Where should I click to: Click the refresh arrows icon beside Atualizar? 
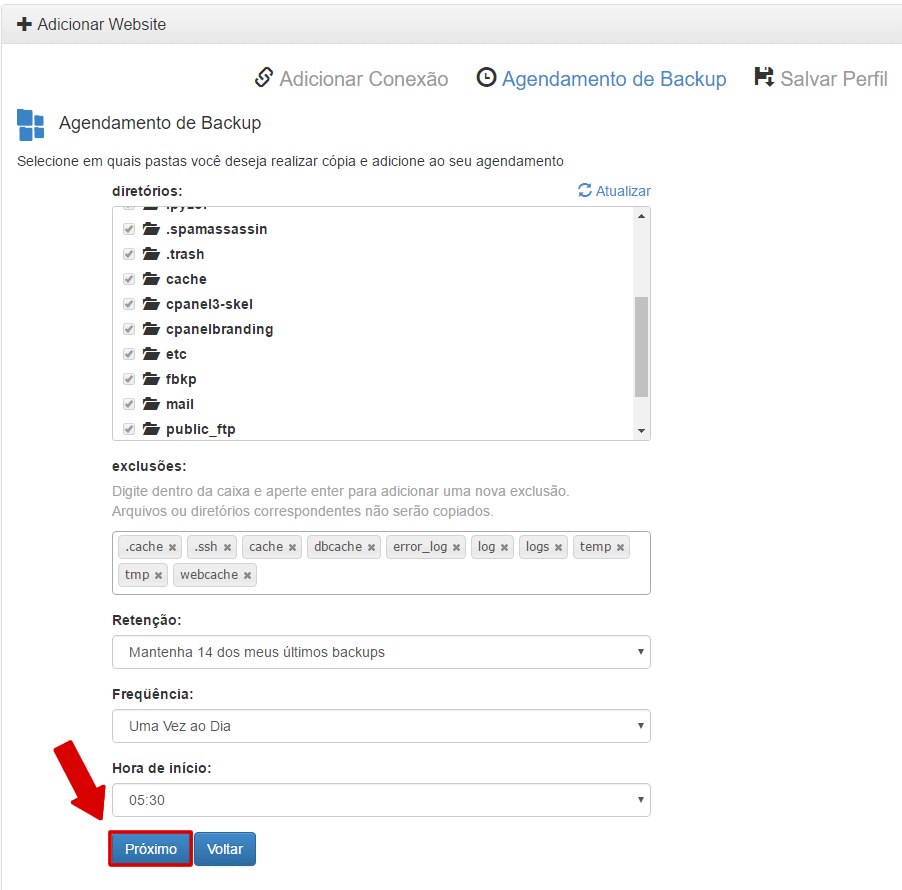[x=584, y=190]
